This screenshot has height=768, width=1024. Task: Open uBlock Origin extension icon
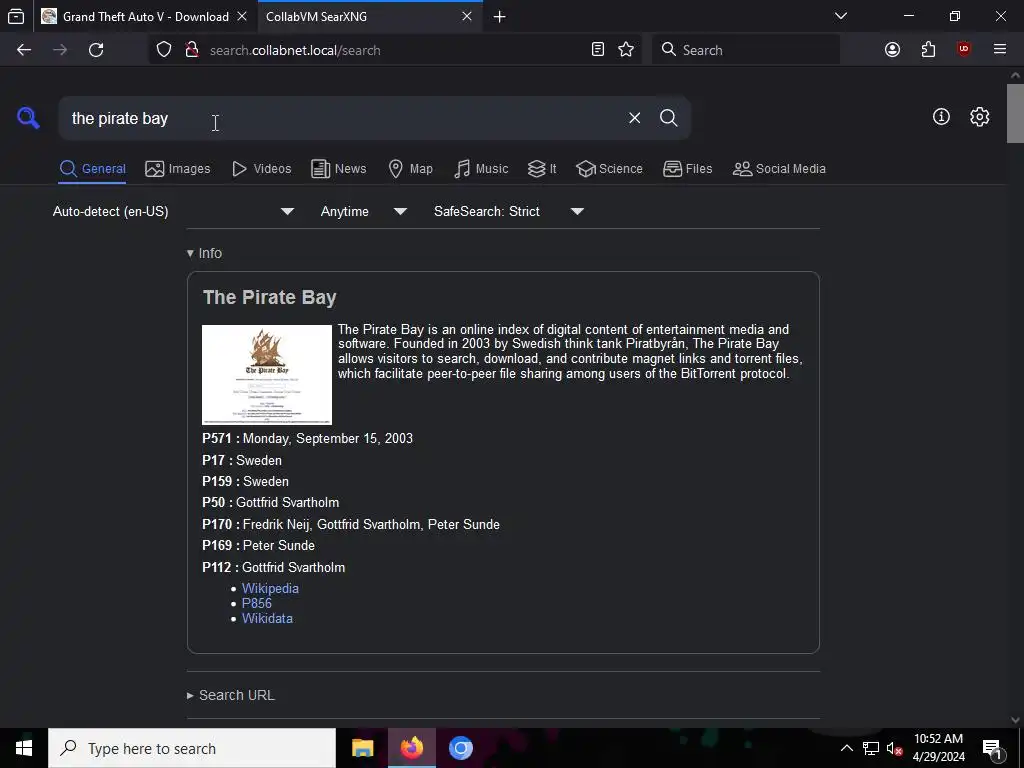(x=963, y=50)
